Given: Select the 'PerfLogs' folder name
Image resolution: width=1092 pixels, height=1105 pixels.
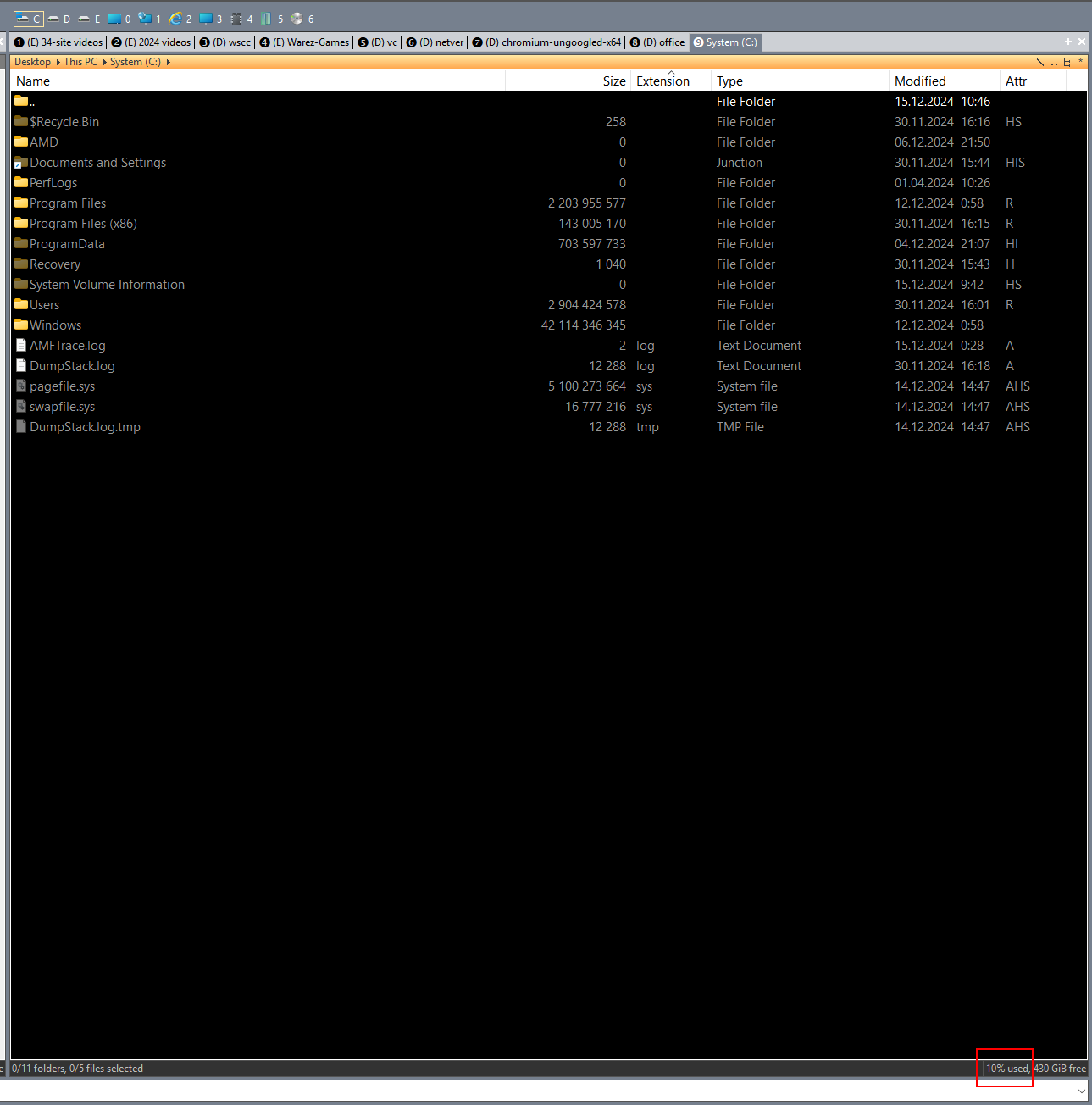Looking at the screenshot, I should tap(53, 183).
